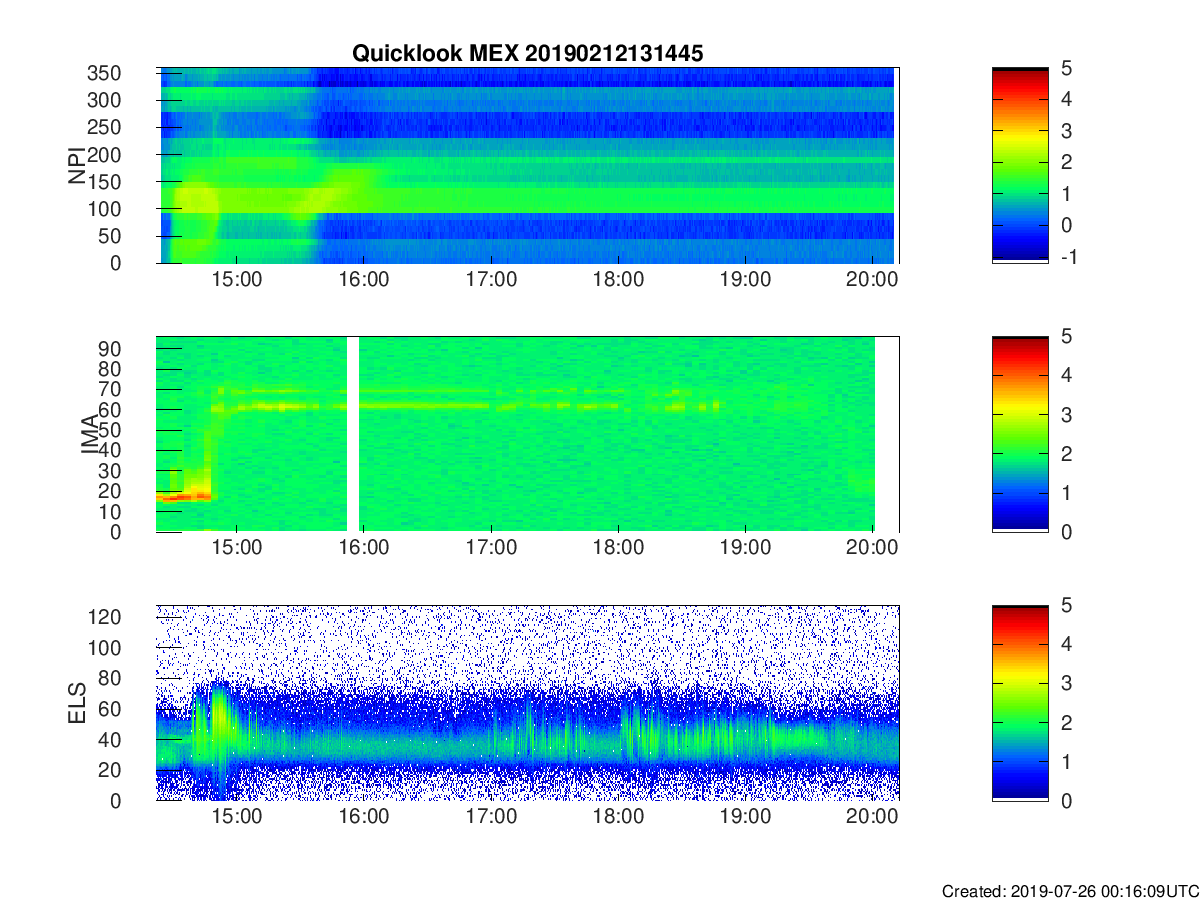Click the 16:00 time label under NPI panel
Screen dimensions: 1200x900
point(364,280)
